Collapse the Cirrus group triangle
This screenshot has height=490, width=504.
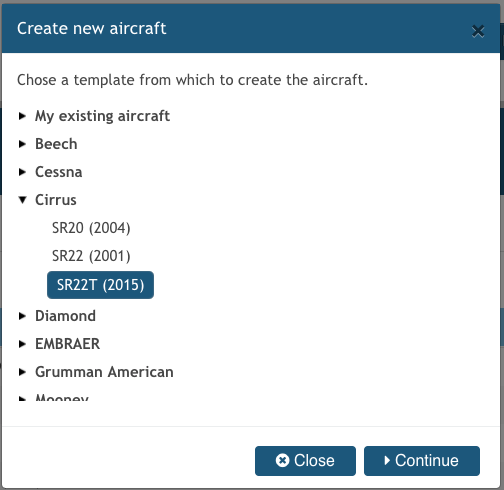click(x=22, y=200)
